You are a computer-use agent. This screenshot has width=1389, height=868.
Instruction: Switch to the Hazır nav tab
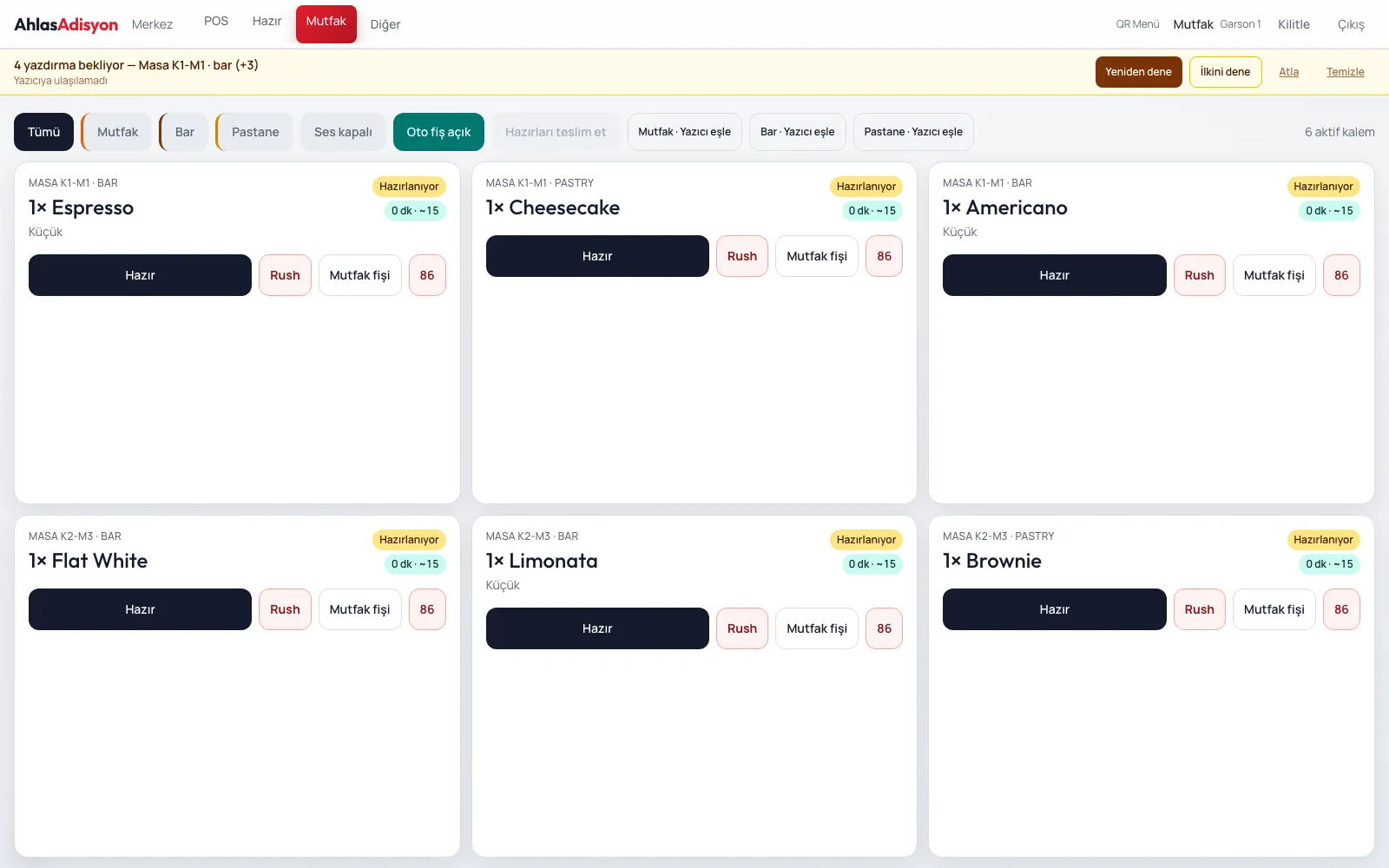267,21
